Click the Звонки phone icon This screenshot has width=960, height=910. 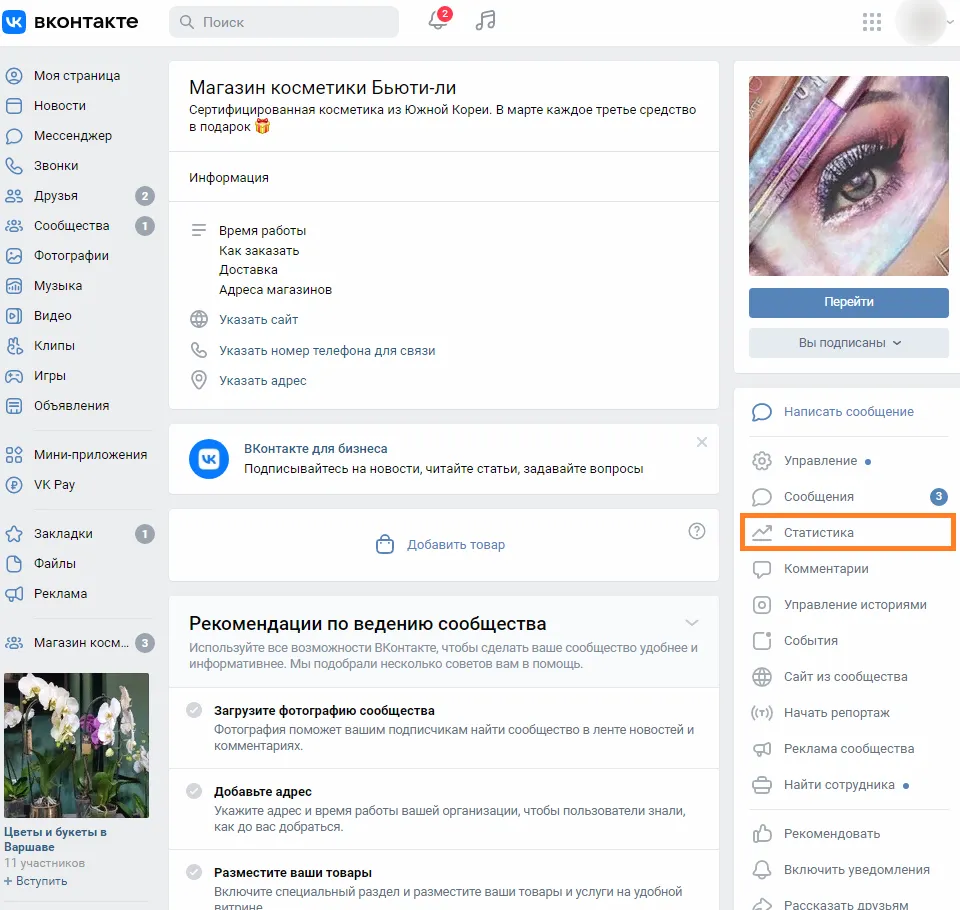coord(14,166)
